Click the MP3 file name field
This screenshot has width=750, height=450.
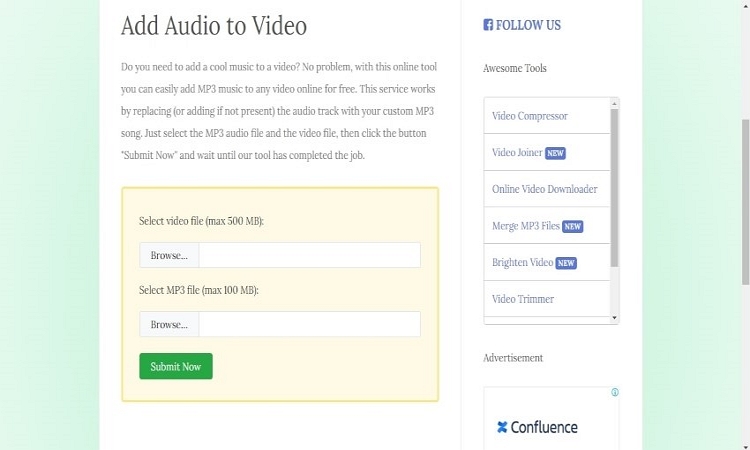coord(309,324)
